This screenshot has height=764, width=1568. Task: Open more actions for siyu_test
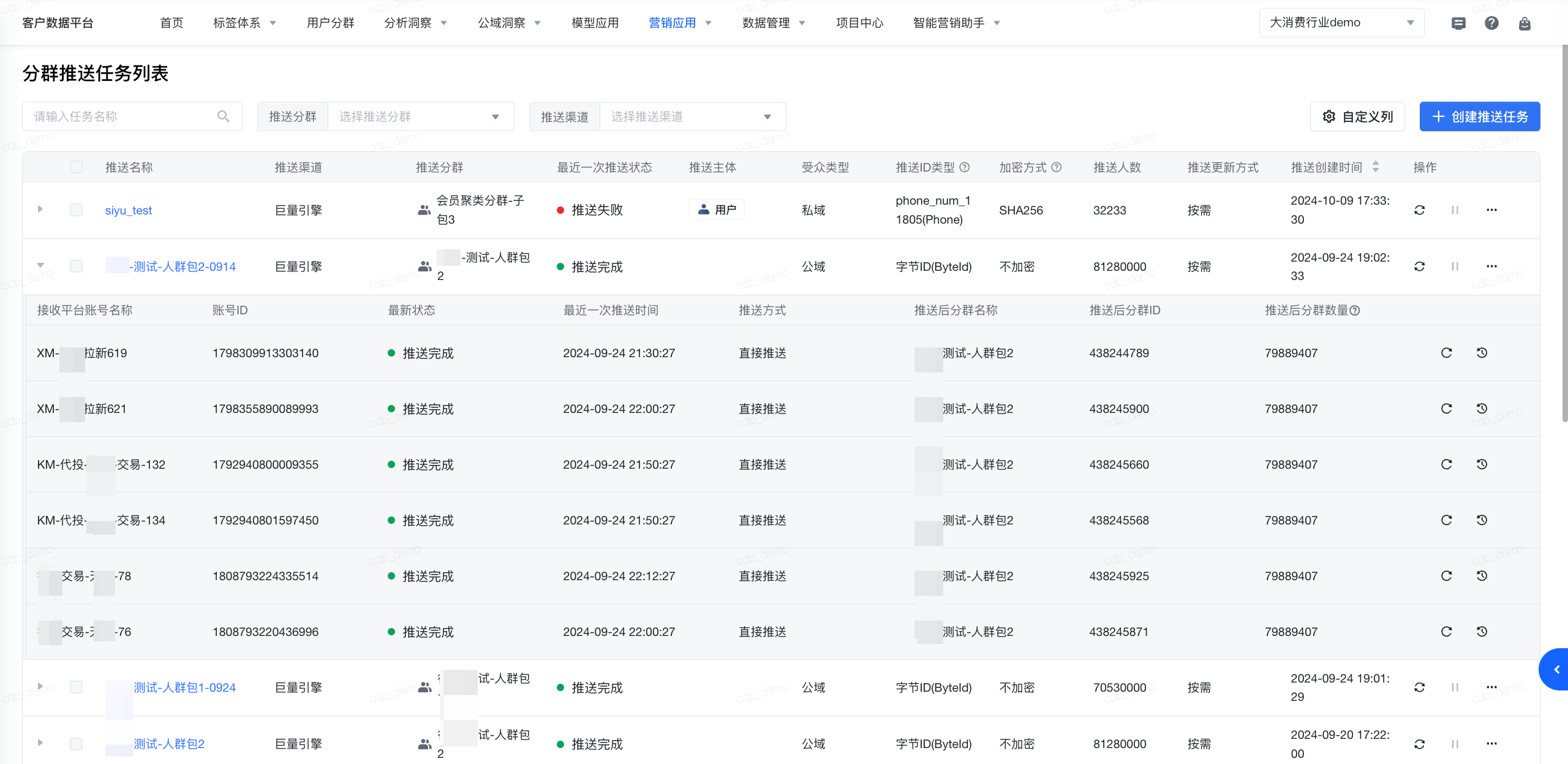[x=1491, y=210]
